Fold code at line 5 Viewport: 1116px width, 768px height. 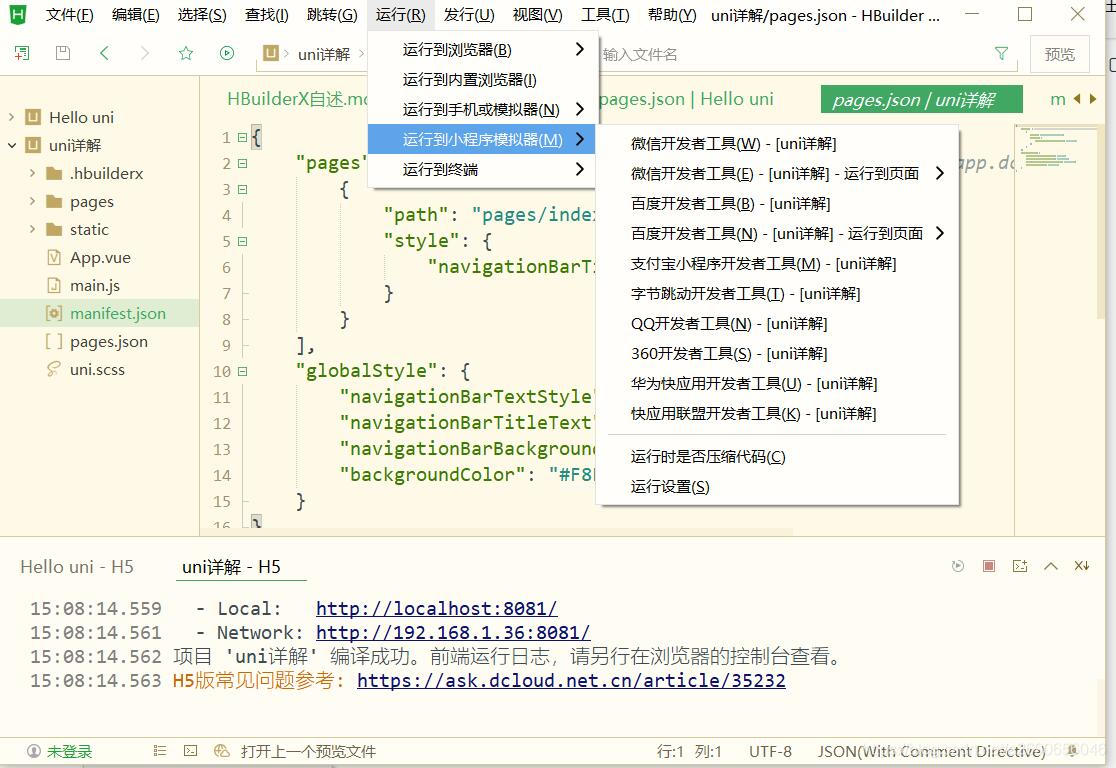point(242,241)
